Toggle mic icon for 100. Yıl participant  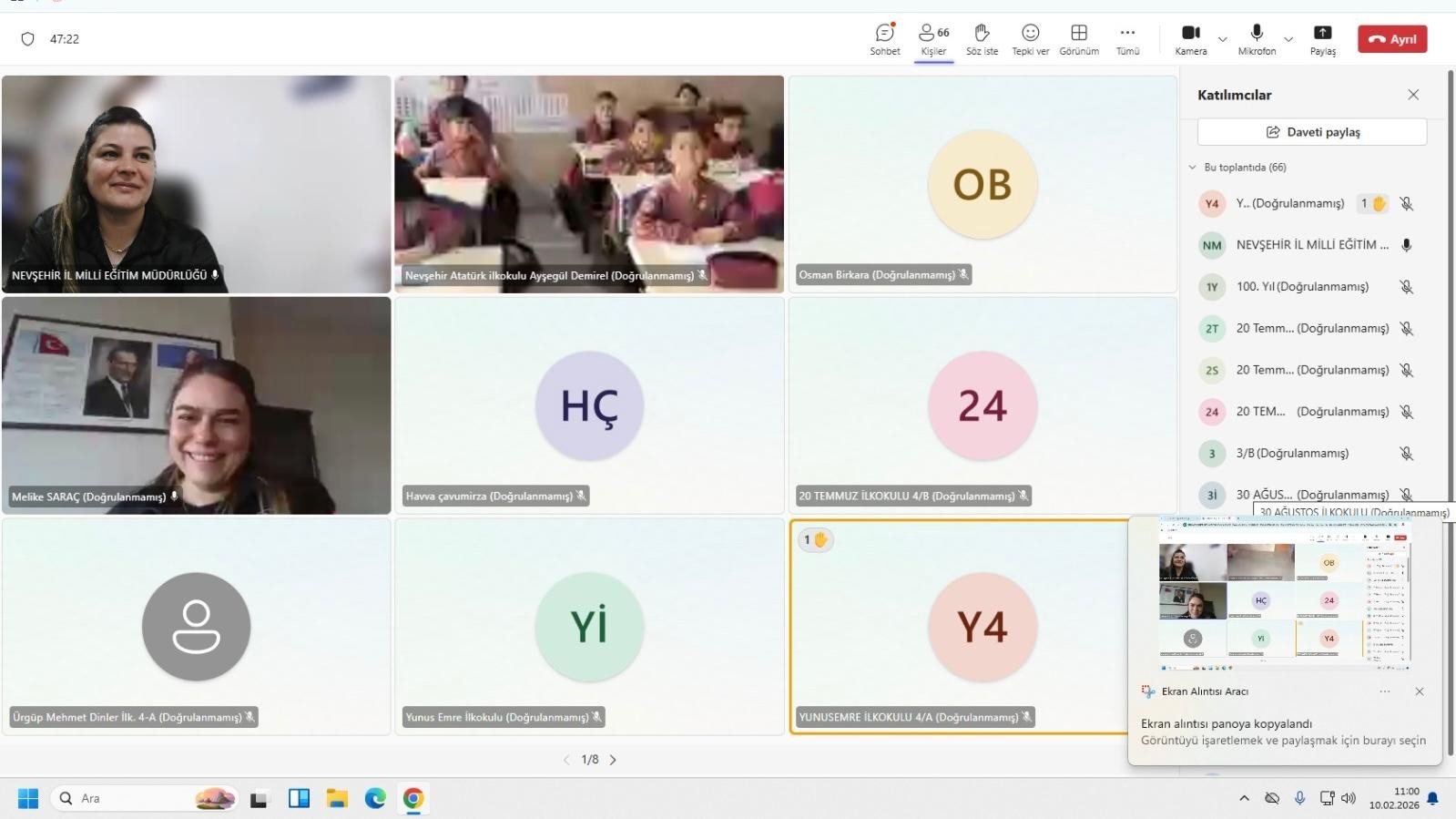[x=1406, y=287]
